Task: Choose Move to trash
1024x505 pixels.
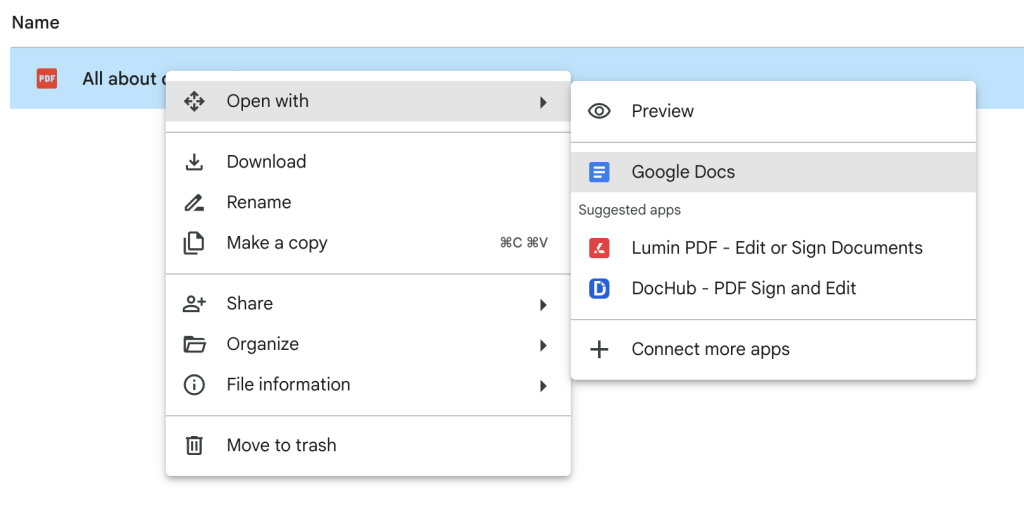Action: pos(368,446)
